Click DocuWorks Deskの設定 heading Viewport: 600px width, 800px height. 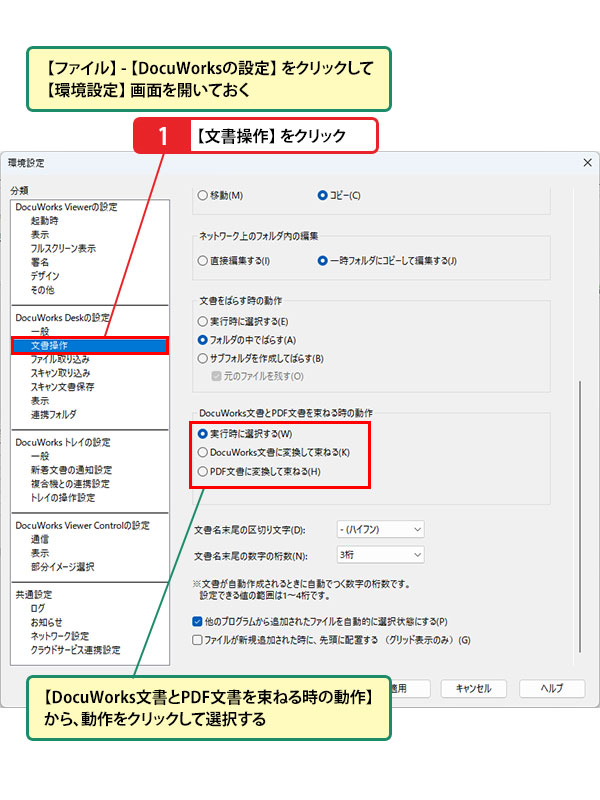(62, 317)
